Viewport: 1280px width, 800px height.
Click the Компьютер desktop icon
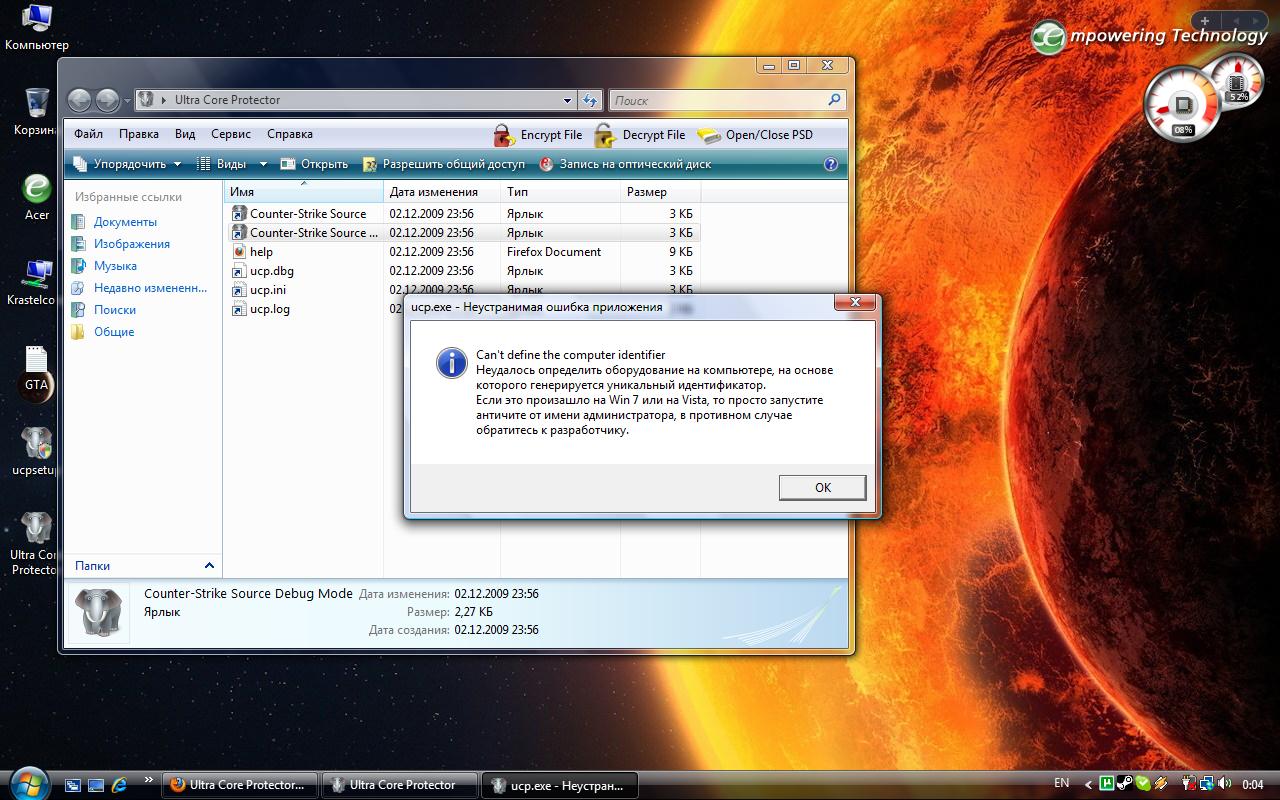coord(37,28)
